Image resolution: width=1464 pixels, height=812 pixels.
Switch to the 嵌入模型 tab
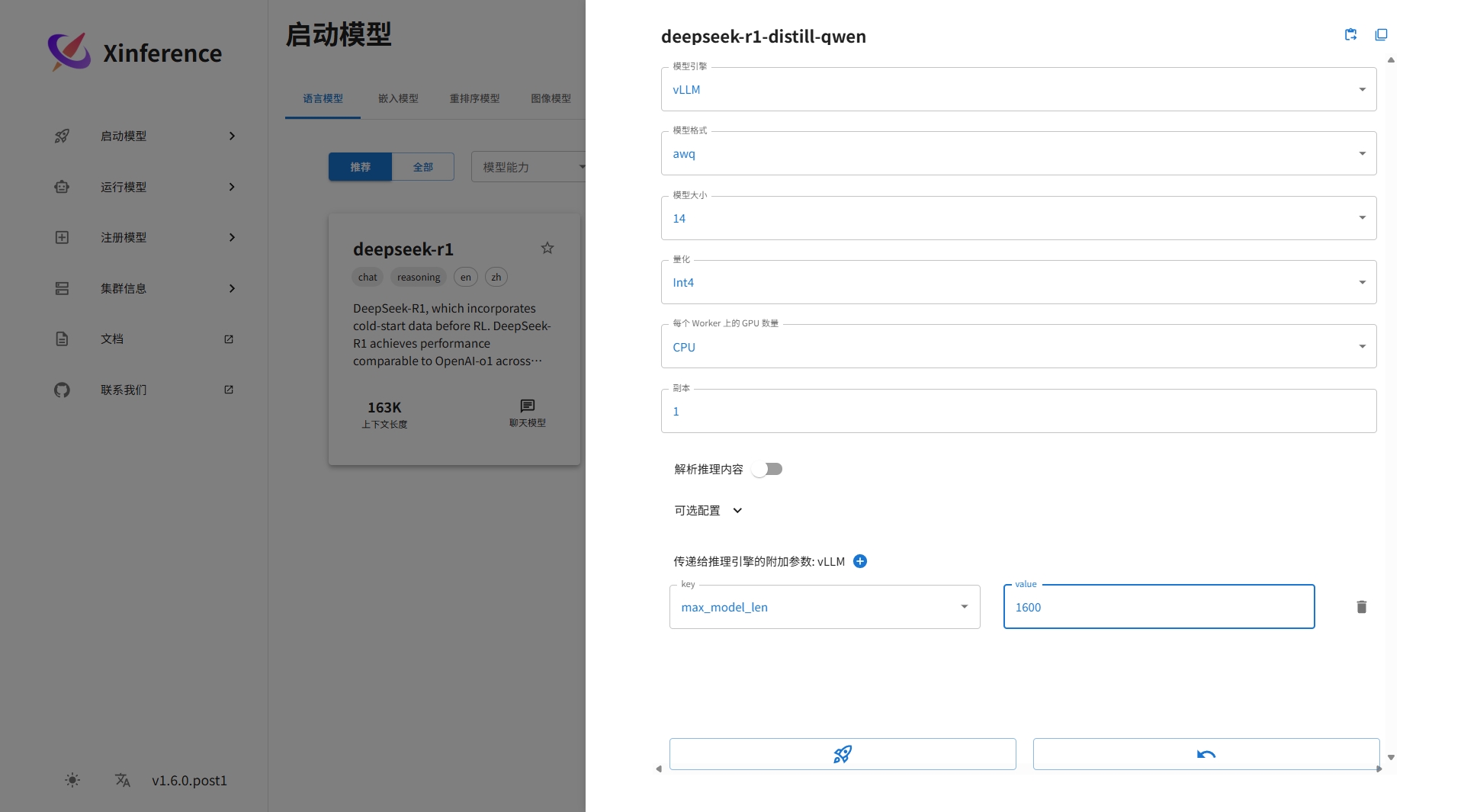click(x=398, y=98)
